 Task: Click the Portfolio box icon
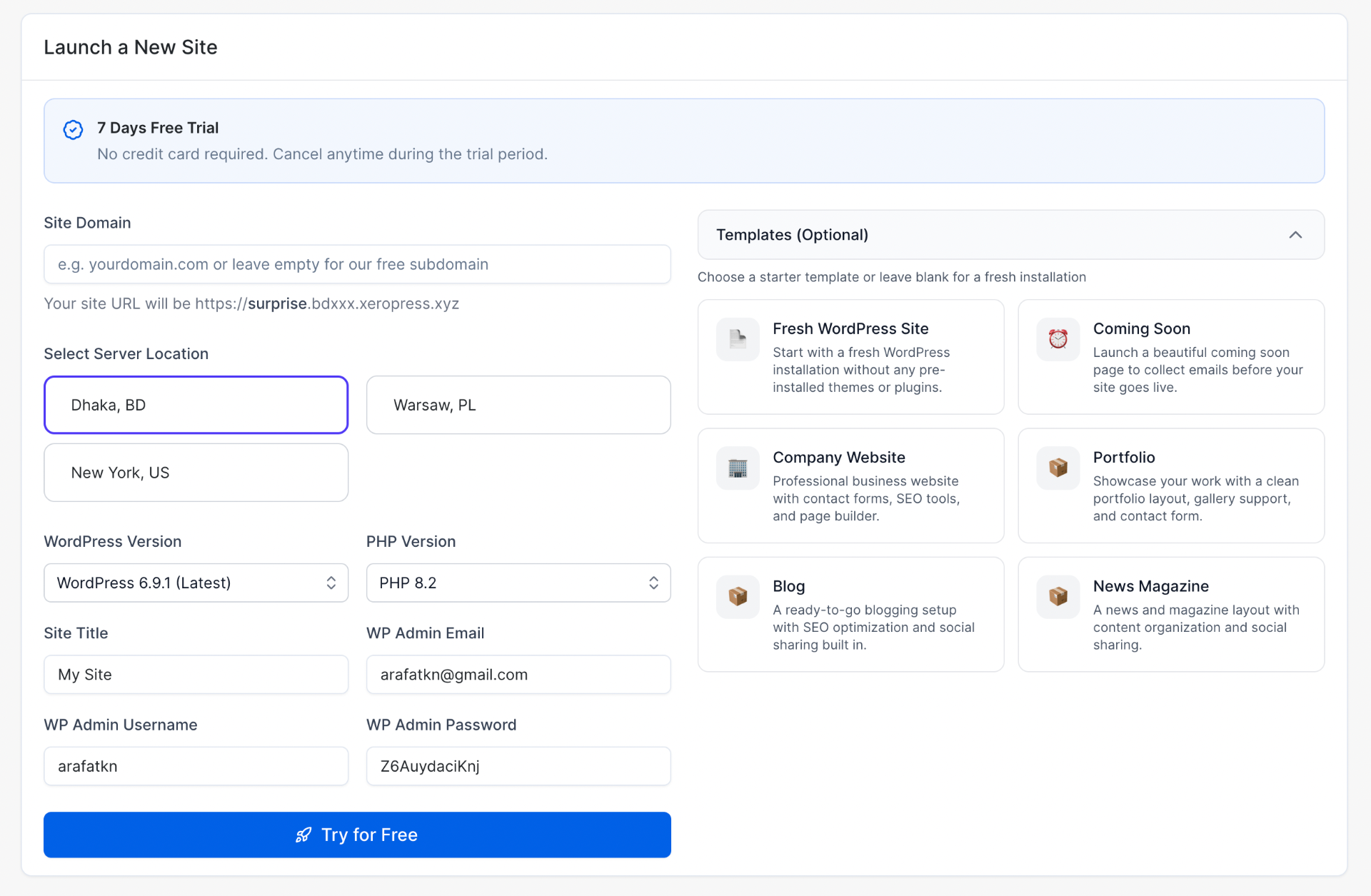(1058, 468)
